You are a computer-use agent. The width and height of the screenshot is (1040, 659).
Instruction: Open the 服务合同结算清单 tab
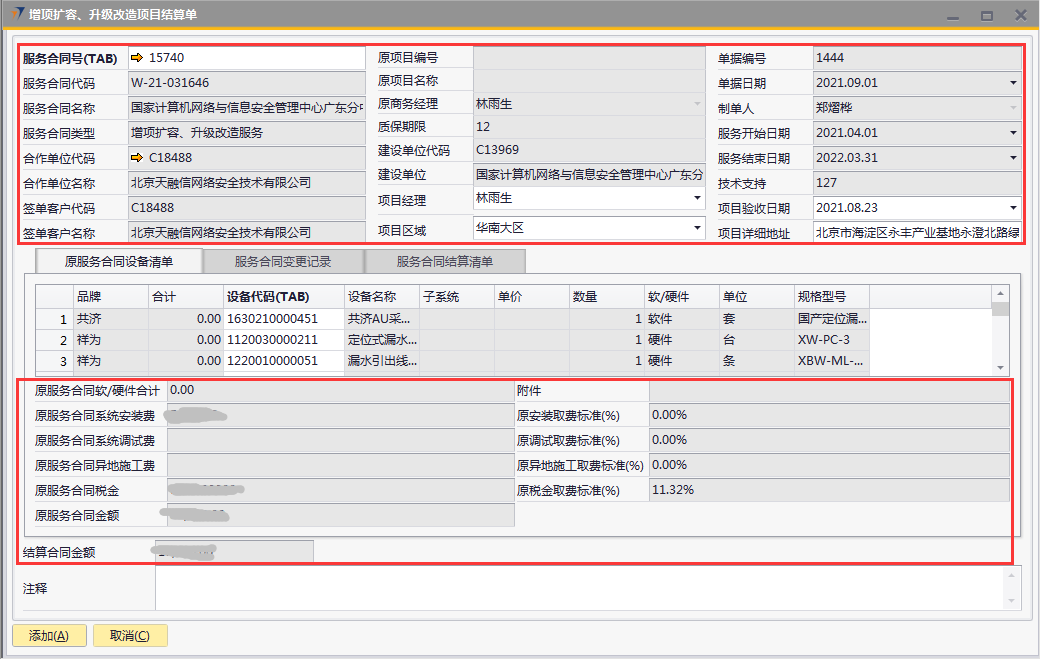pos(445,262)
